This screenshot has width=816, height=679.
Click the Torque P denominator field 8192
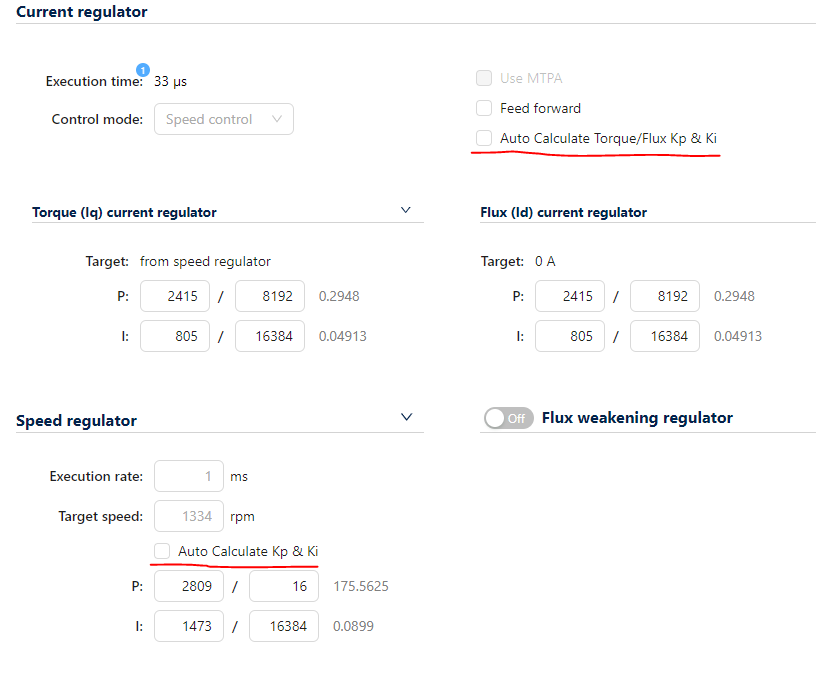coord(270,296)
